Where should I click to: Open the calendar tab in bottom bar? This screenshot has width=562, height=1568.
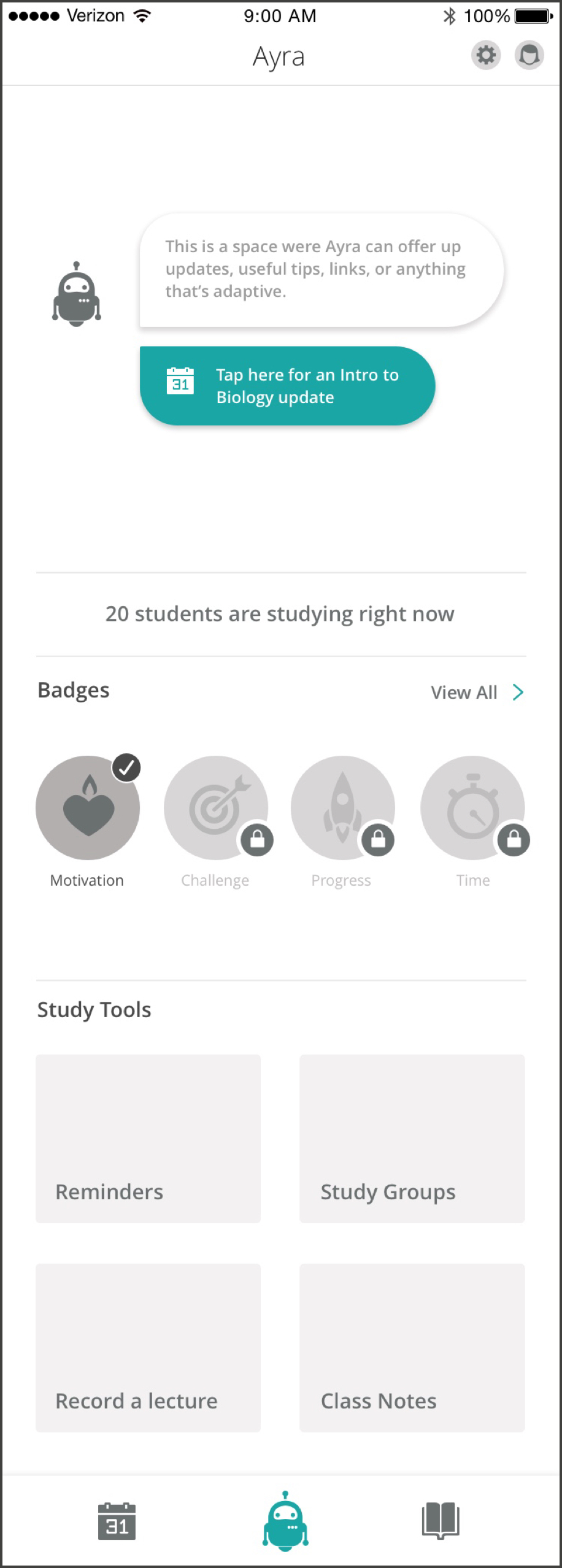click(x=117, y=1521)
